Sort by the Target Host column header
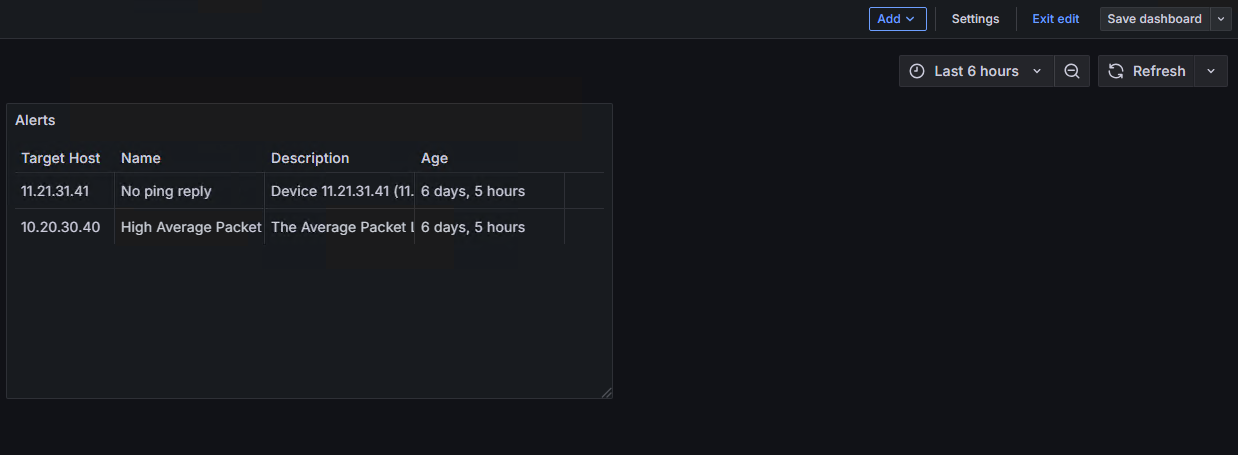Screen dimensions: 1238x455 point(61,158)
